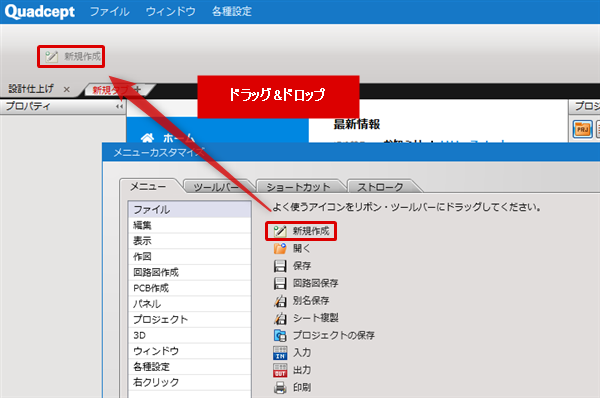Select ファイル in the category list
Image resolution: width=600 pixels, height=398 pixels.
(x=190, y=210)
